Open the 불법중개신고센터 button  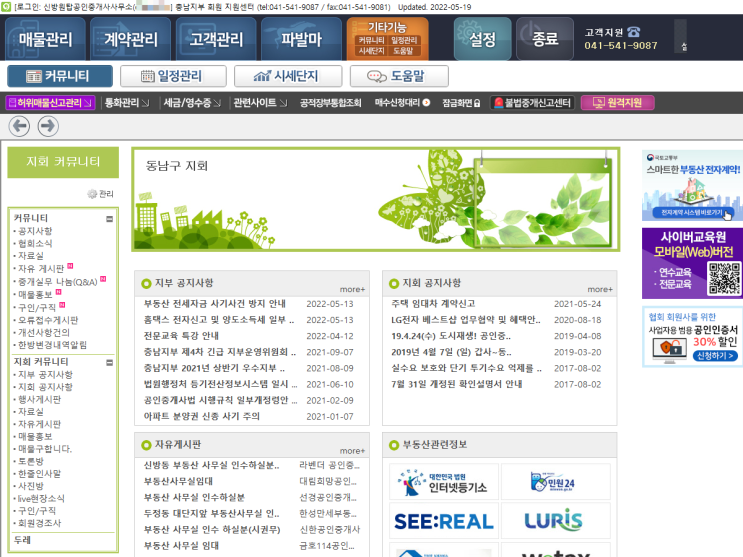coord(533,102)
